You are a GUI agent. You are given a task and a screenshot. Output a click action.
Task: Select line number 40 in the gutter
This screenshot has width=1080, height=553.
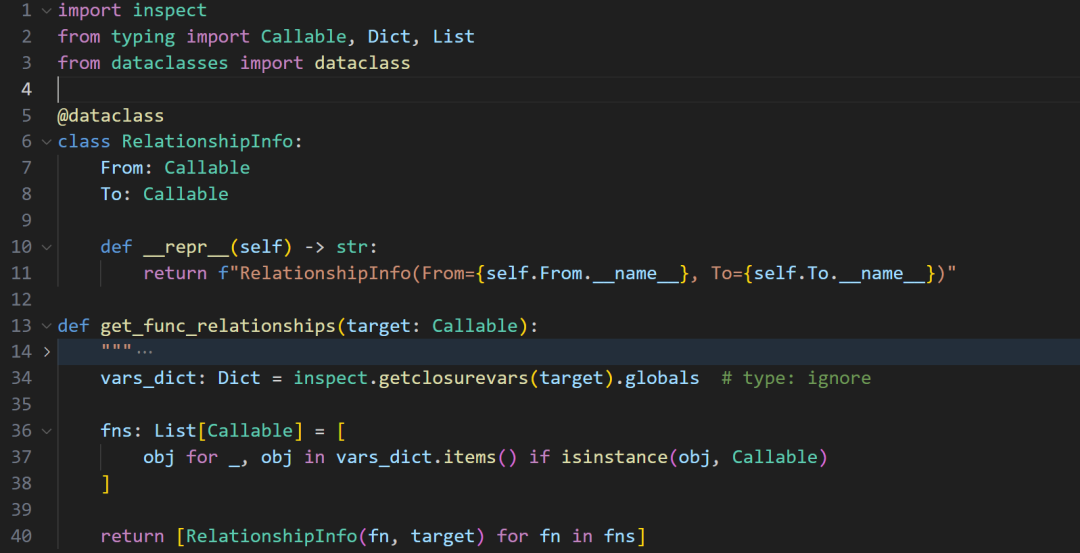(21, 536)
